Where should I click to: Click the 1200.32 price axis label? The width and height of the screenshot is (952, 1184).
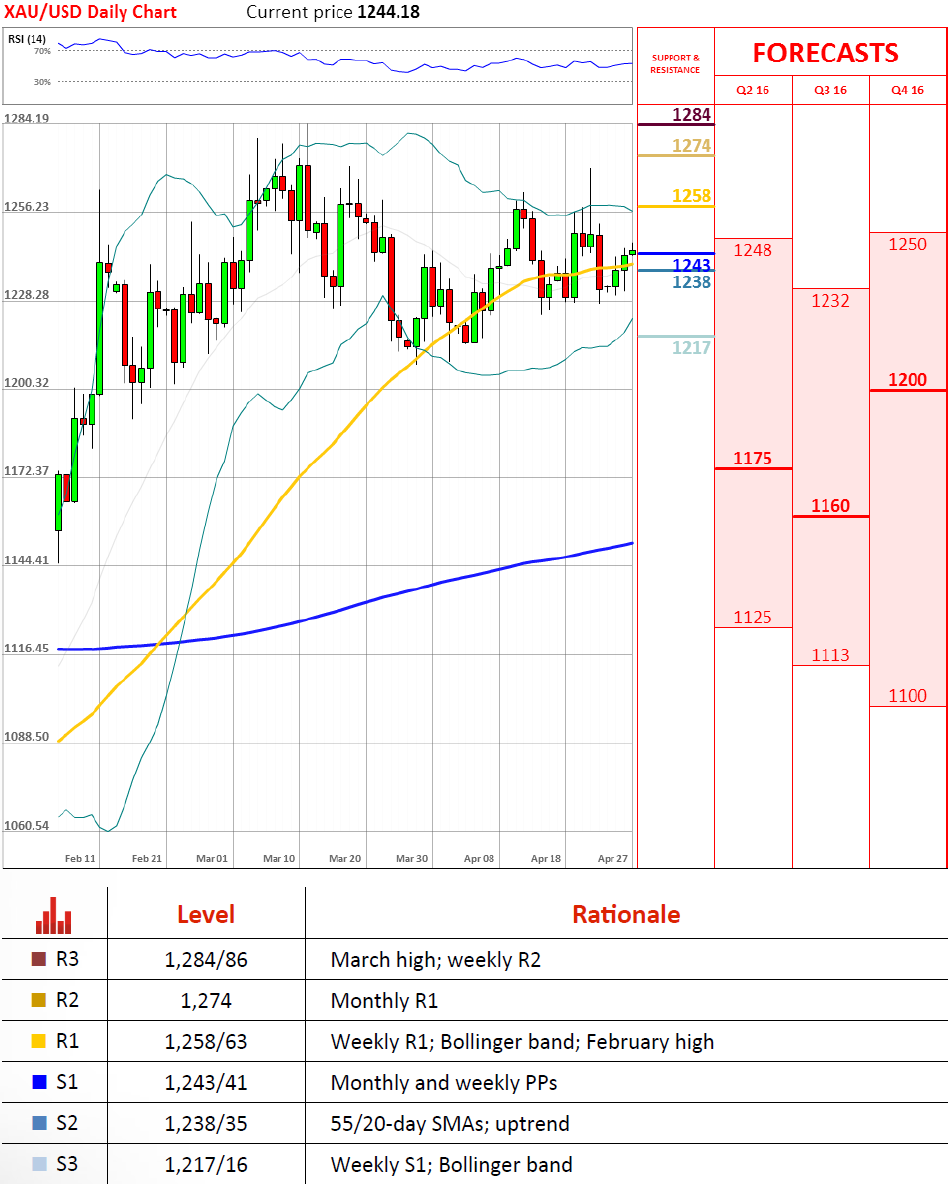point(26,383)
